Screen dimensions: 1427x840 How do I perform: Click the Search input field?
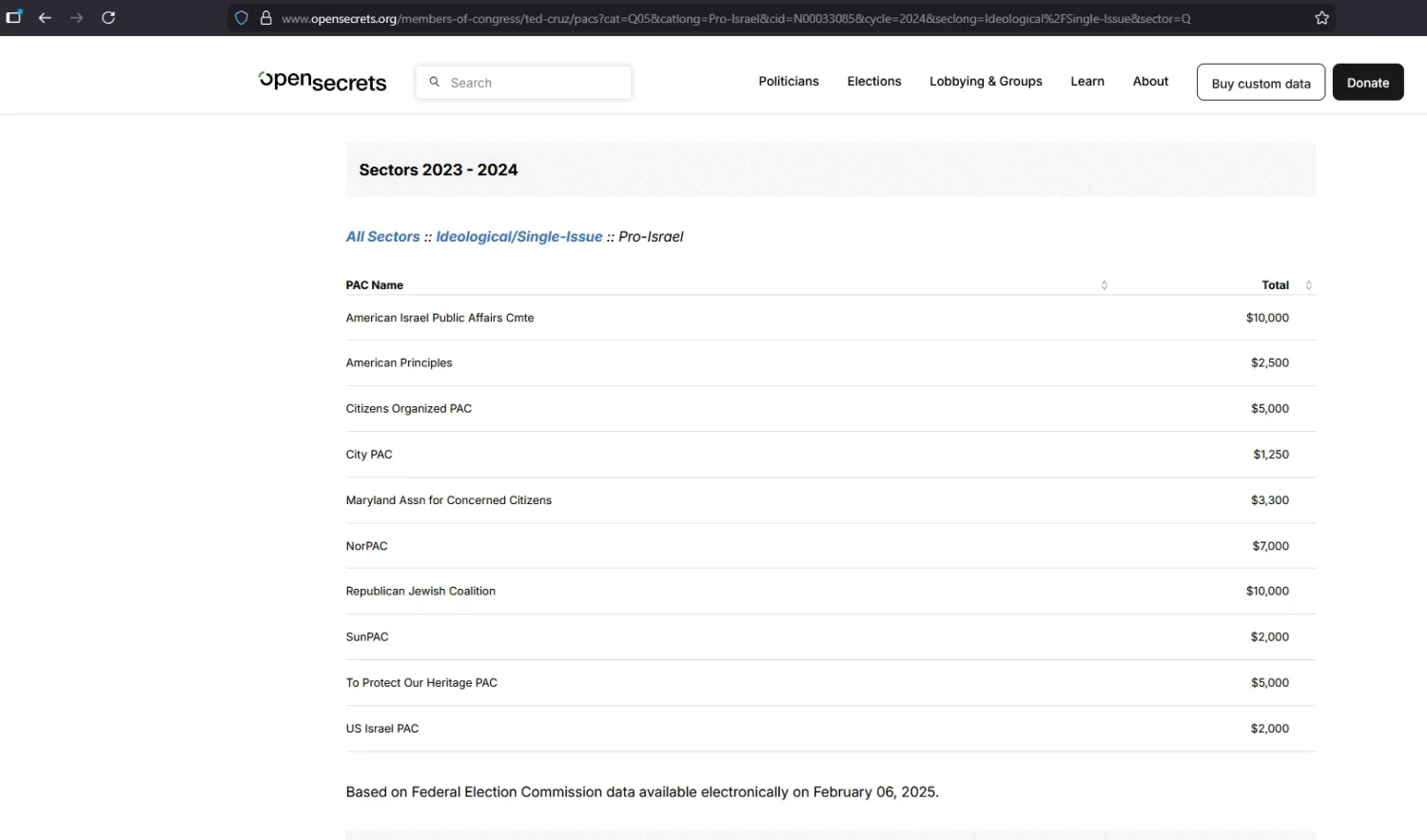[523, 83]
